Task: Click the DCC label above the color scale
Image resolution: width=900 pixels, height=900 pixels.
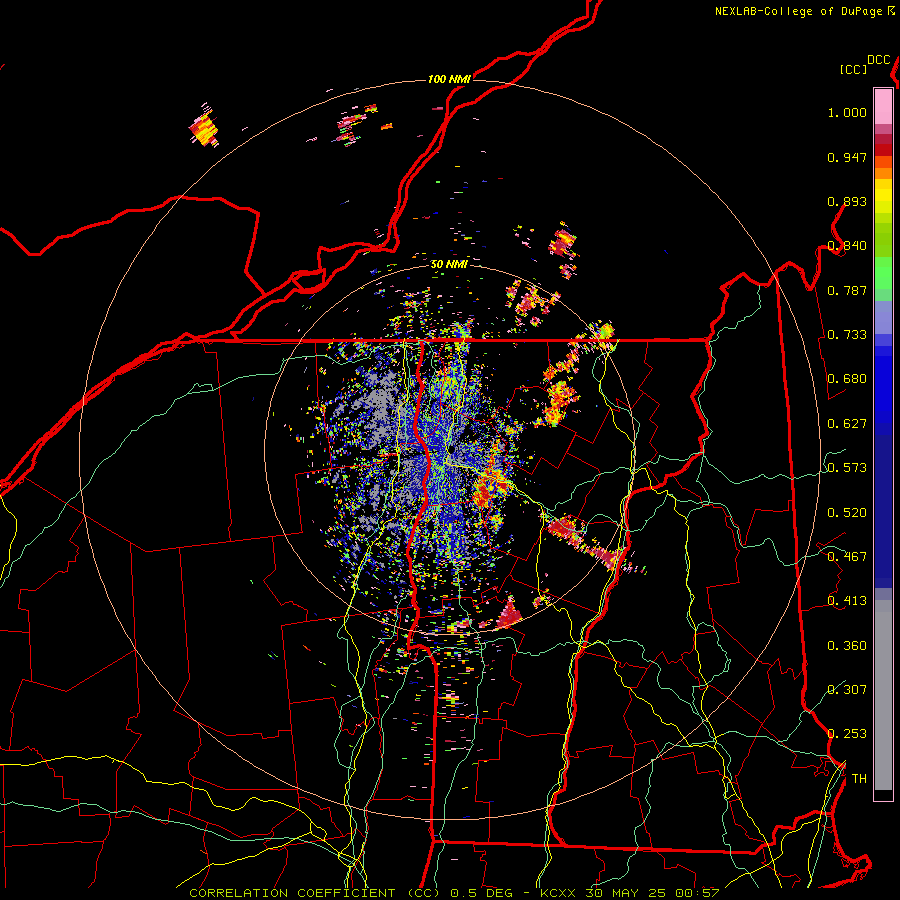Action: pyautogui.click(x=878, y=59)
